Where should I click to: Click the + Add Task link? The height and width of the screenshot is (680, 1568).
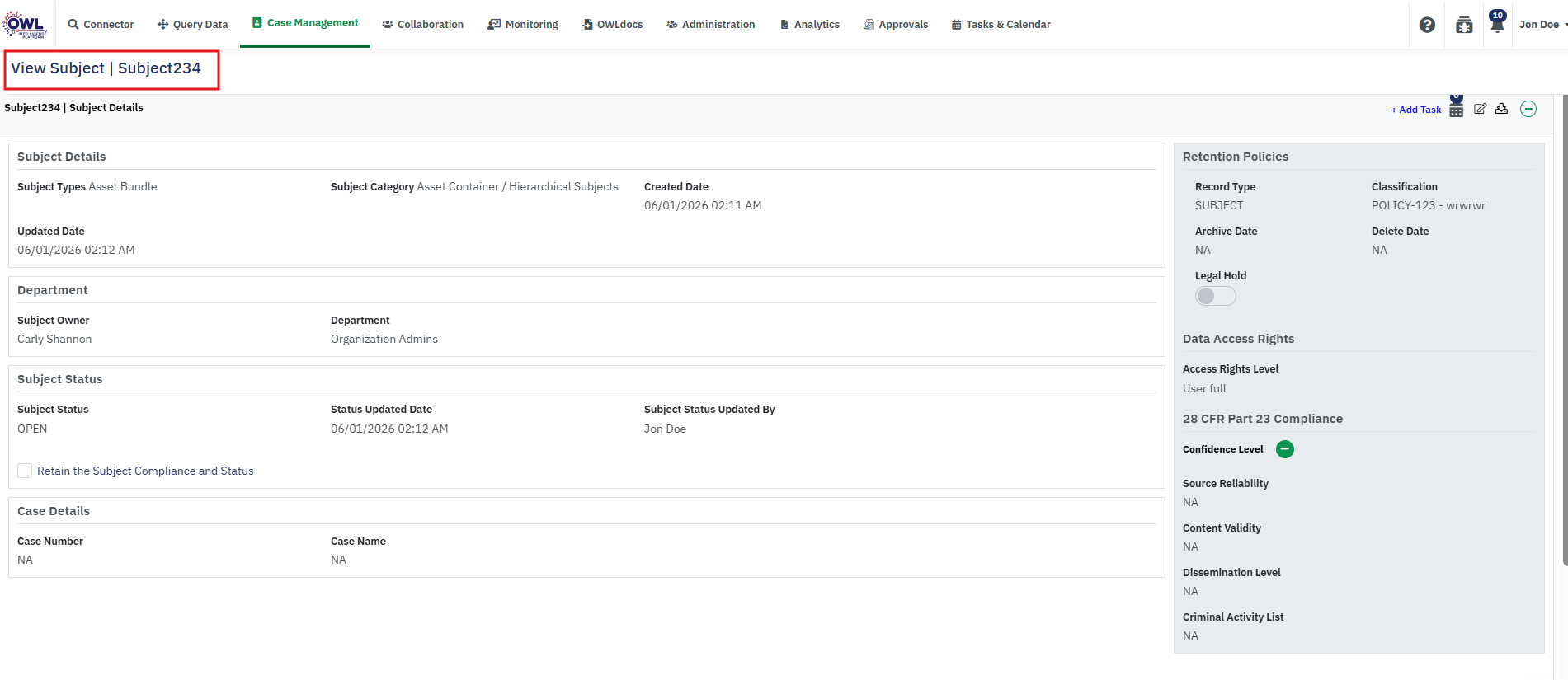click(1416, 110)
